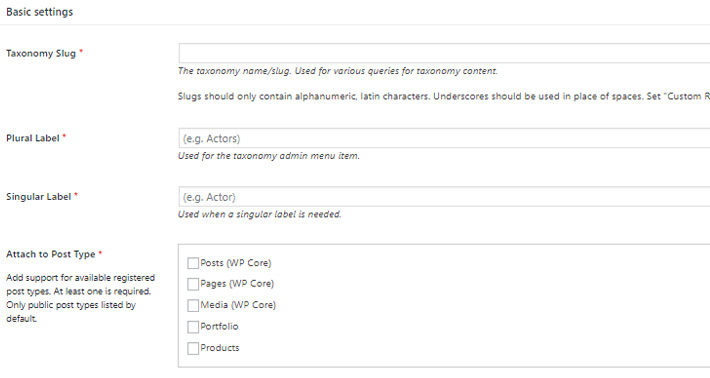The height and width of the screenshot is (378, 710).
Task: Enable the Pages (WP Core) checkbox
Action: point(193,284)
